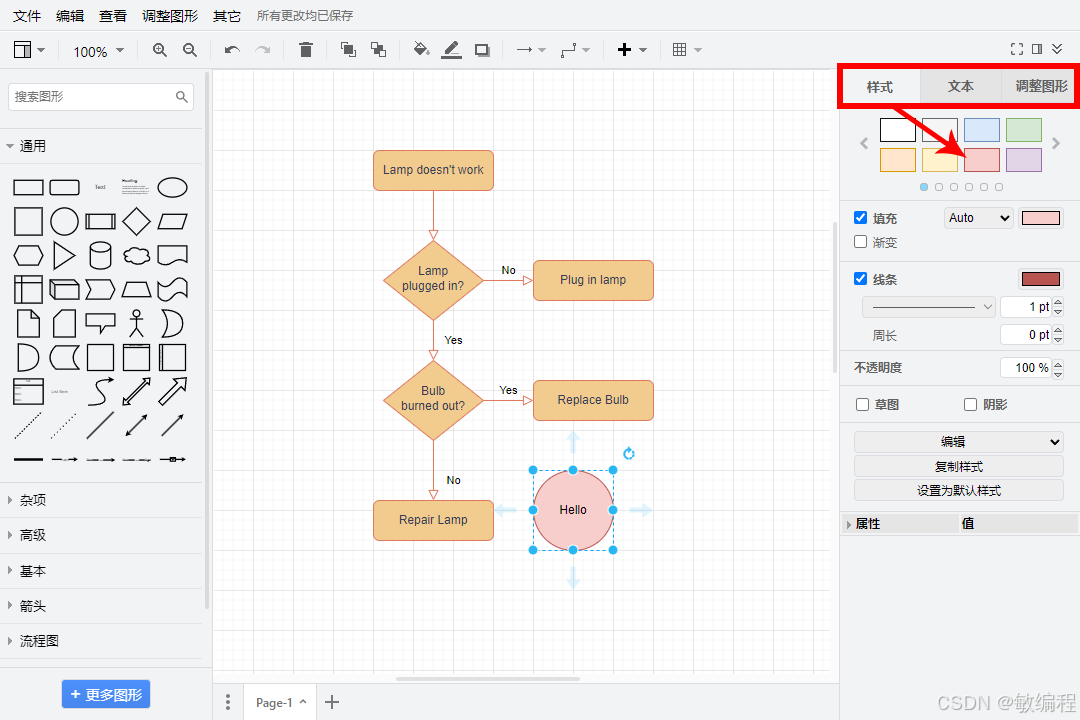Select the callout speech bubble shape
The width and height of the screenshot is (1080, 720).
click(101, 323)
